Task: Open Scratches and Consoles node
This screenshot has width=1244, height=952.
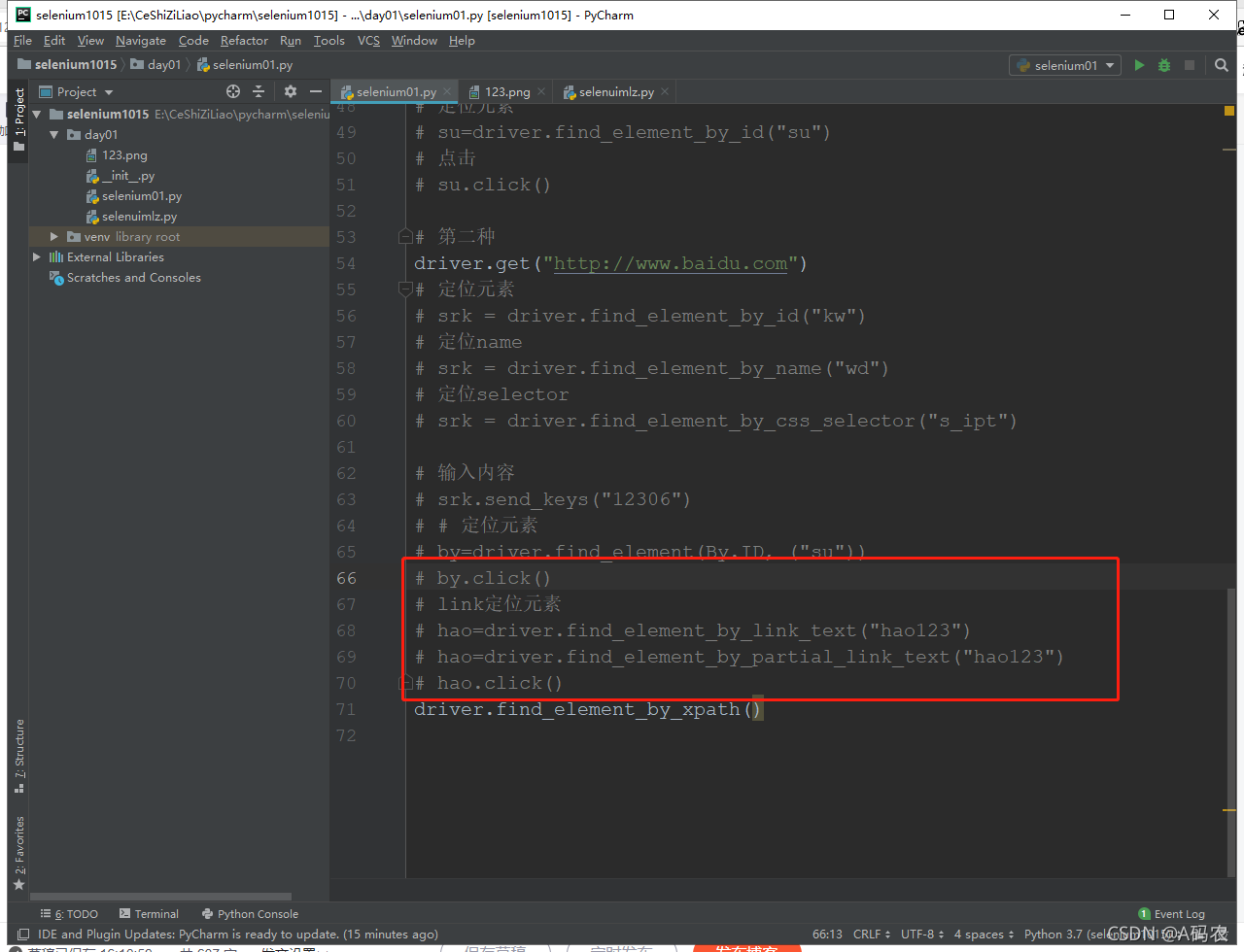Action: (x=134, y=278)
